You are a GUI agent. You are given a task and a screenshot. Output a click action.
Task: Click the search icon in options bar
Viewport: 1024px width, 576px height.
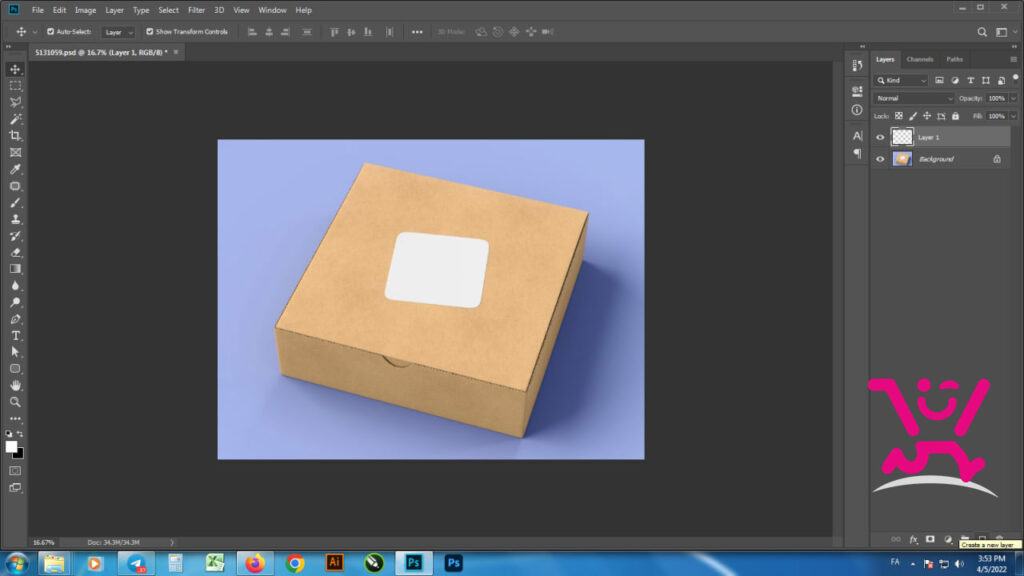click(x=982, y=32)
